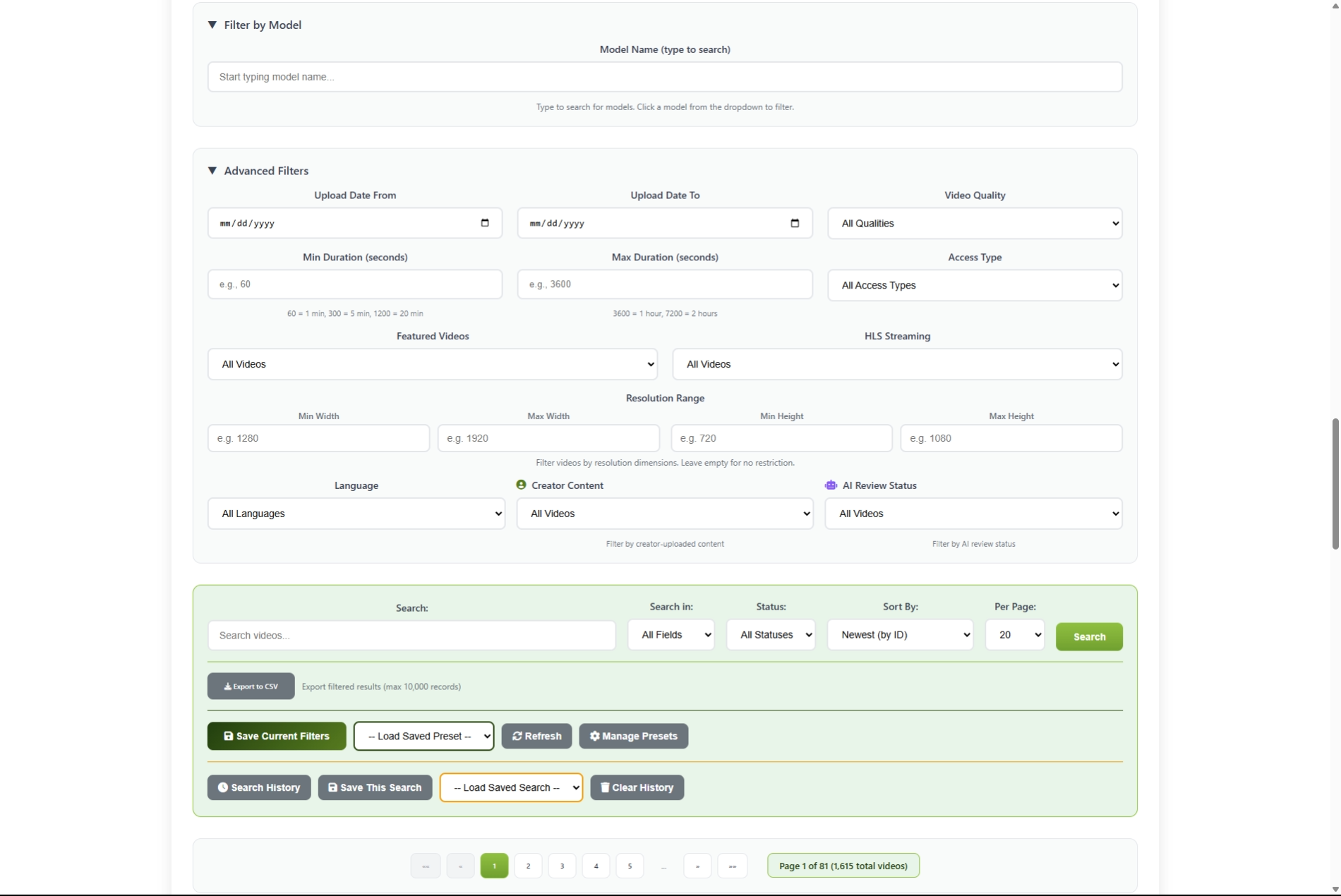Click the Refresh circular-arrows icon
Viewport: 1341px width, 896px height.
click(x=517, y=736)
